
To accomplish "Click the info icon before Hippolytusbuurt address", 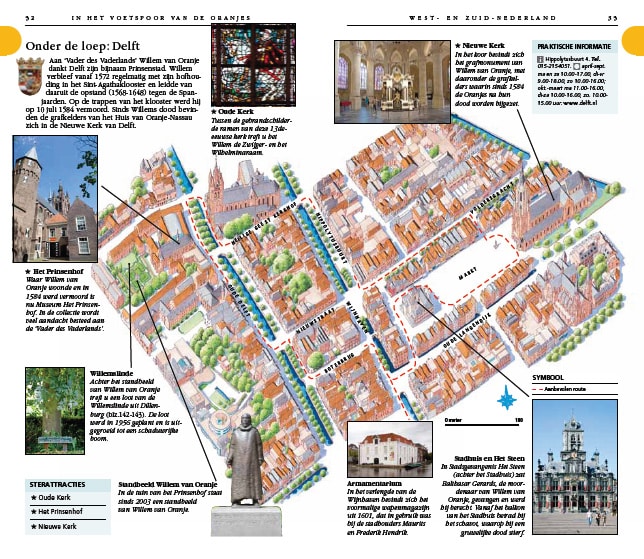I will [x=541, y=60].
